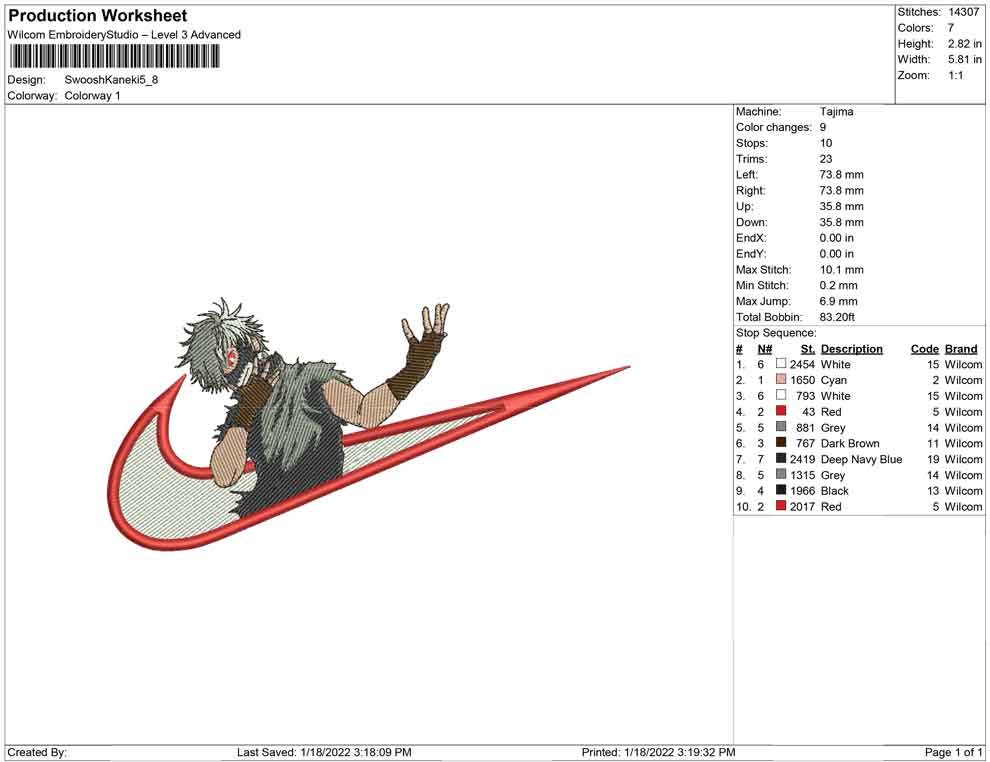Click the grey swatch for stop 8
Image resolution: width=990 pixels, height=762 pixels.
(781, 474)
